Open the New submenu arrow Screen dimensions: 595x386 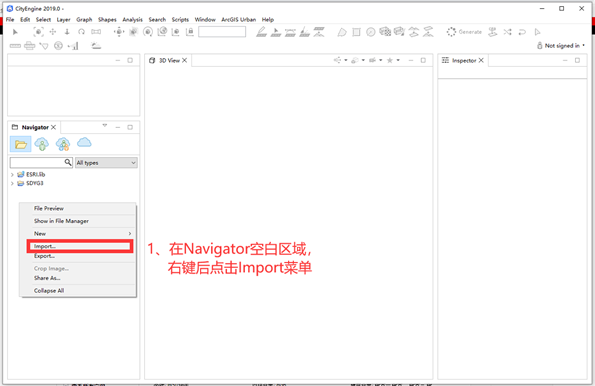[x=130, y=233]
